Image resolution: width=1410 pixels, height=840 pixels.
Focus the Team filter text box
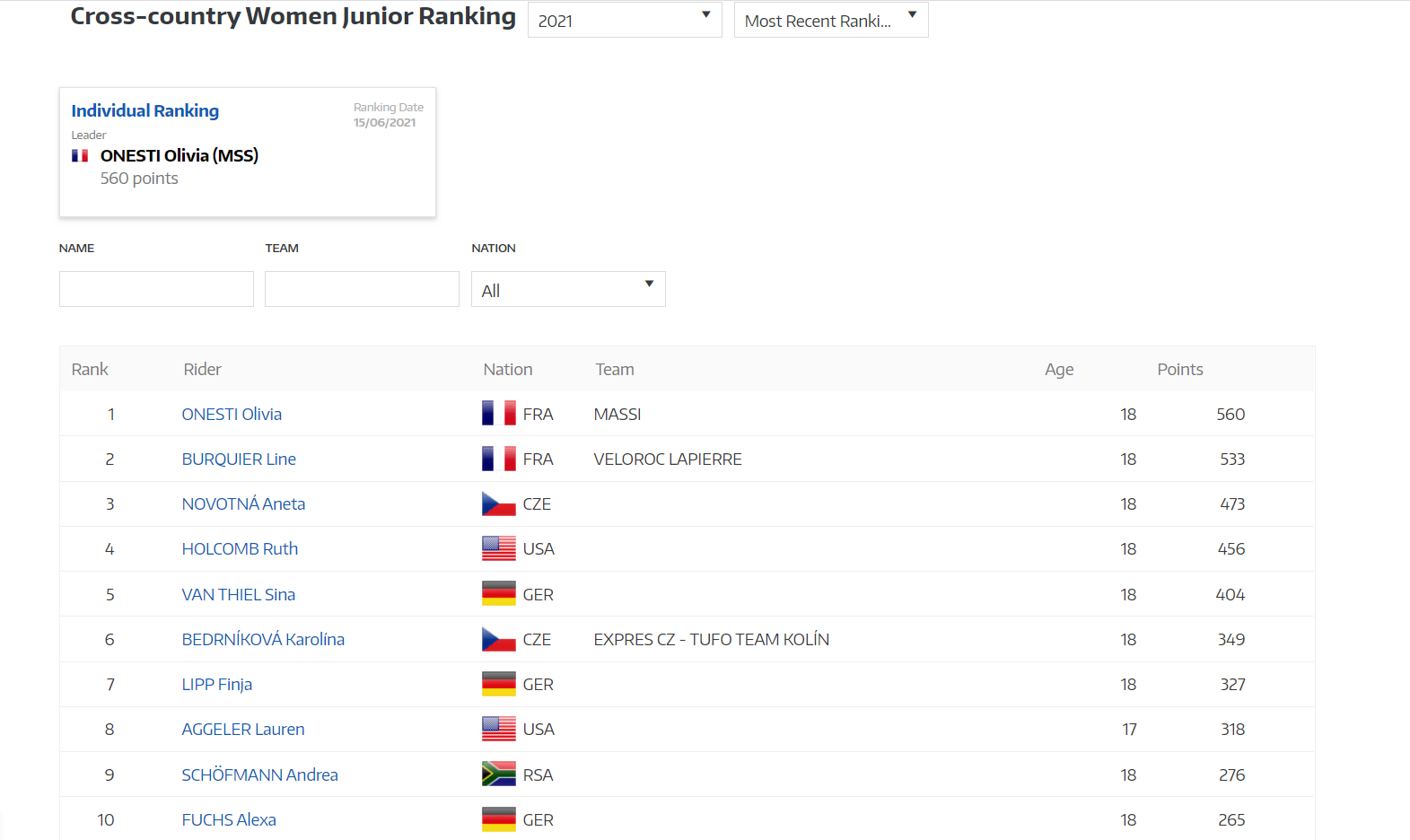pyautogui.click(x=362, y=290)
